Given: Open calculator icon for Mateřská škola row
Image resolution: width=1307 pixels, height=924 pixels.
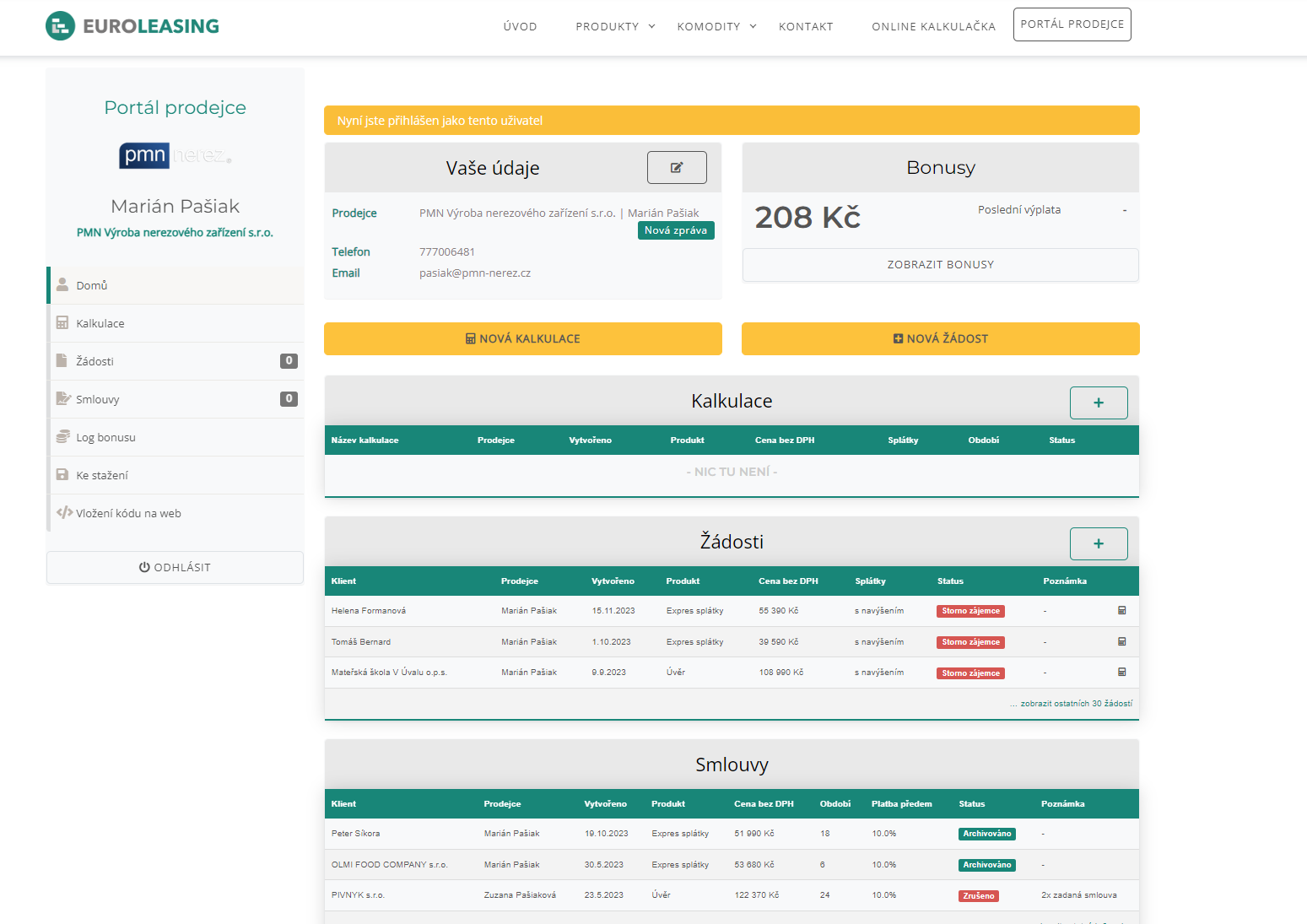Looking at the screenshot, I should [1121, 672].
